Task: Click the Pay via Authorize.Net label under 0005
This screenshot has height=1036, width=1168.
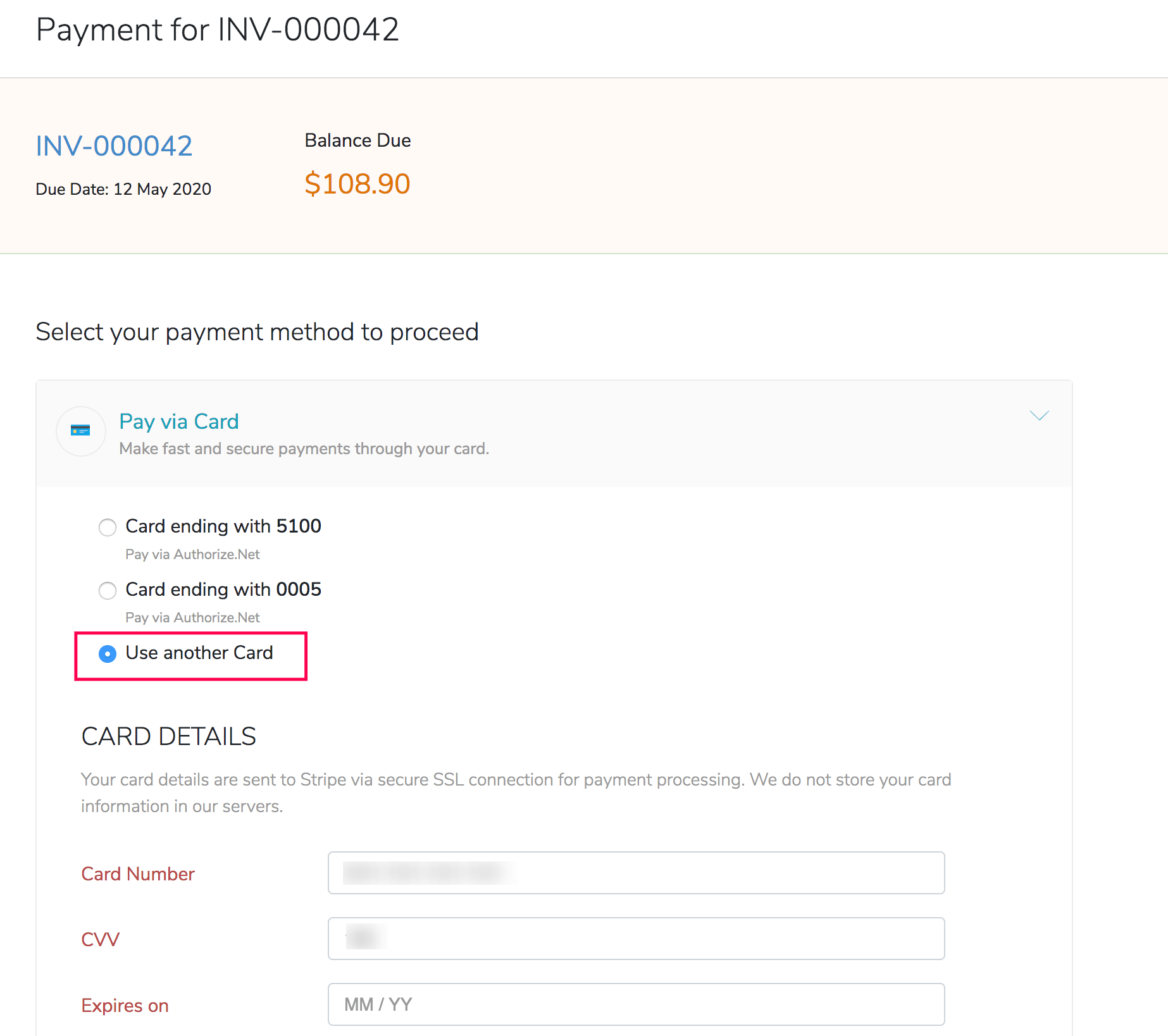Action: pyautogui.click(x=192, y=617)
